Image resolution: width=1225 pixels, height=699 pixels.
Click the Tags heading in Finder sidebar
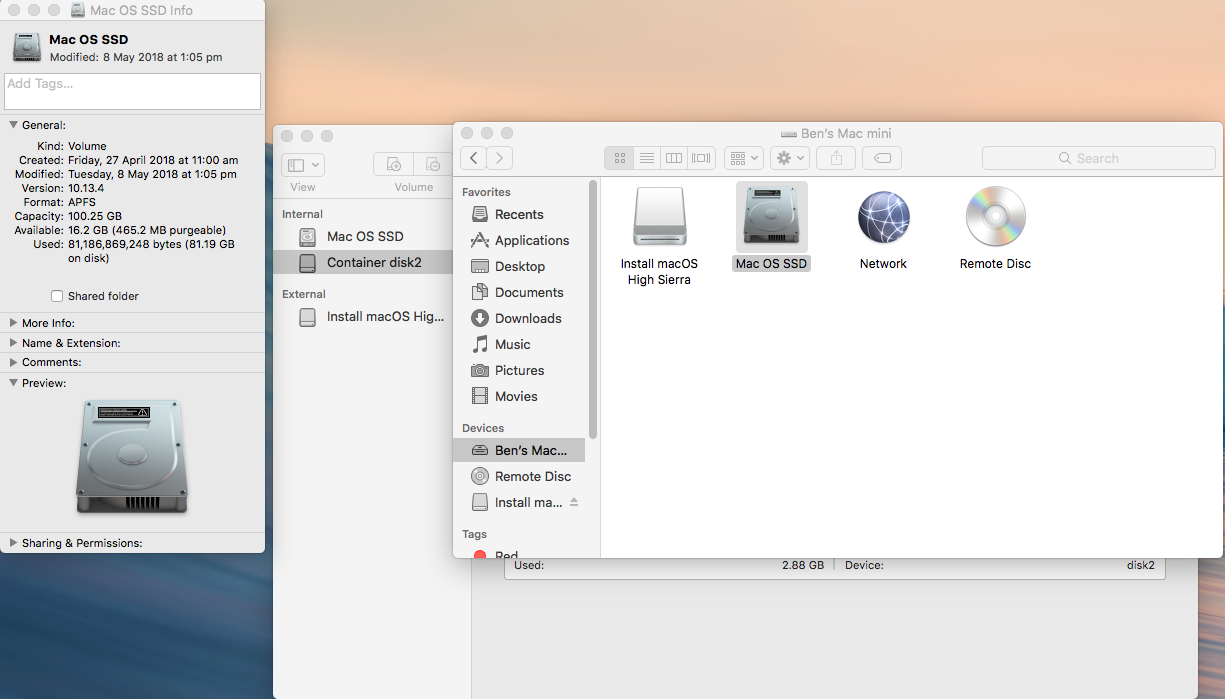pos(474,534)
